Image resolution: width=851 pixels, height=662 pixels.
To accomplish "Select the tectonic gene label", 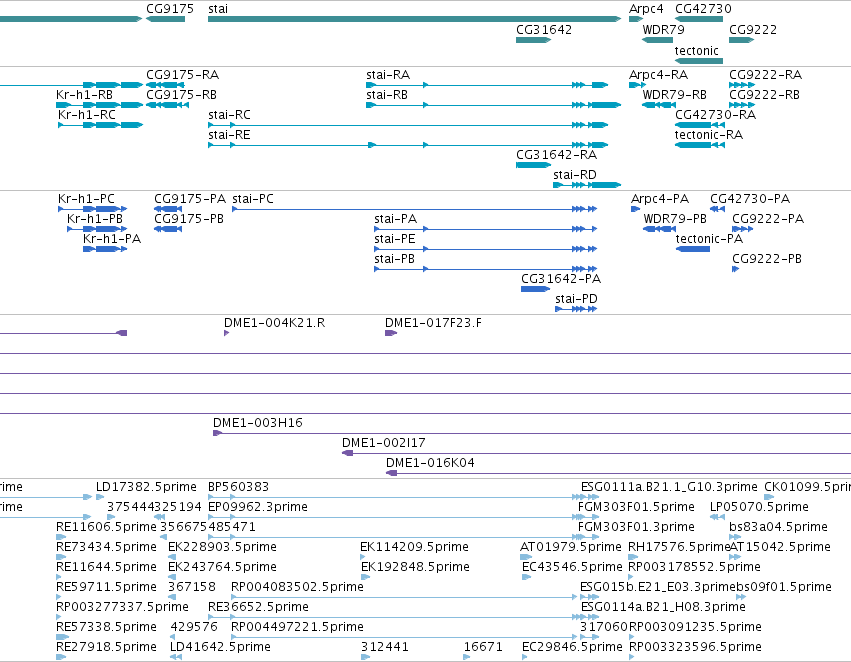I will click(696, 50).
